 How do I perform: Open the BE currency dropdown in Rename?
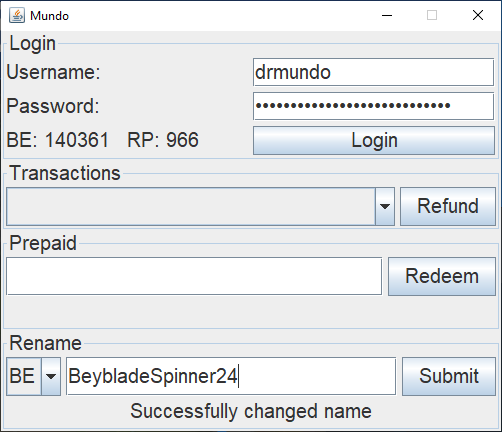click(x=33, y=376)
